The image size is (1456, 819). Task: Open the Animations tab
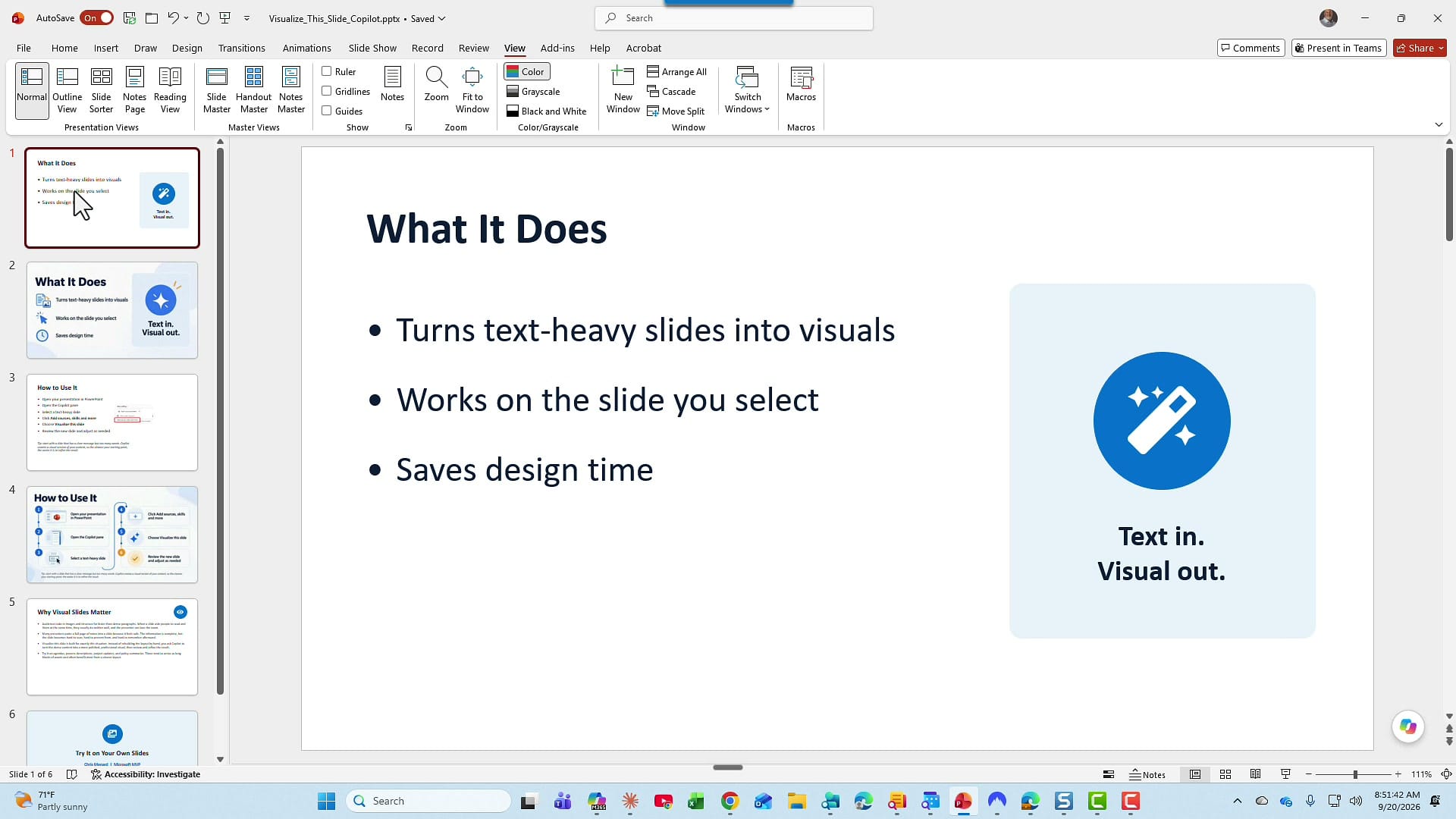pos(306,48)
